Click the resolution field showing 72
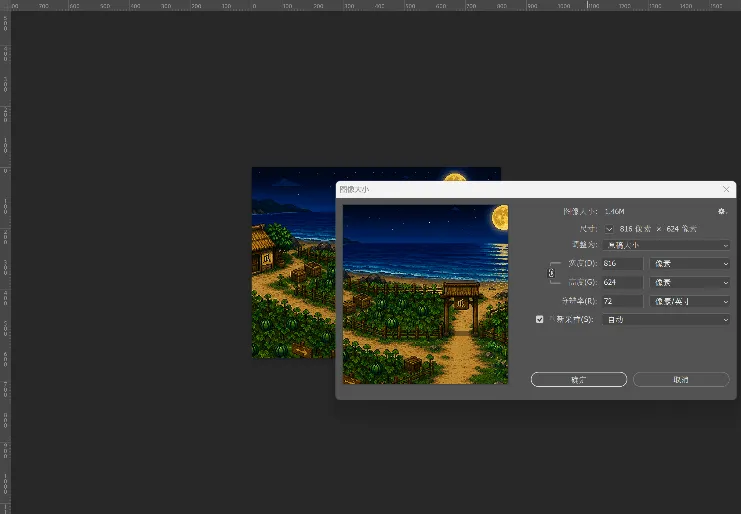 622,301
